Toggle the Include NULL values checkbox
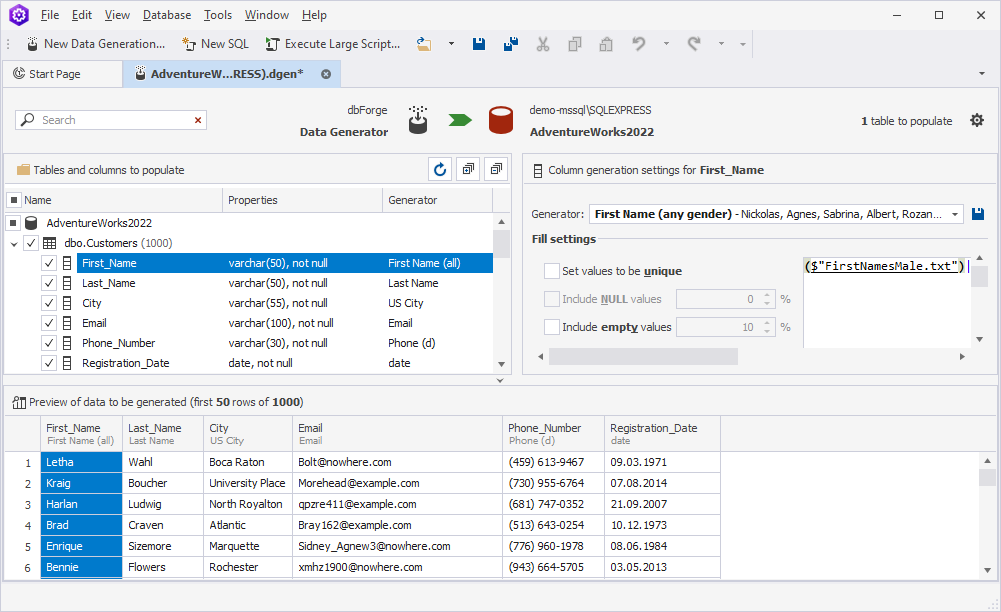 click(x=552, y=299)
